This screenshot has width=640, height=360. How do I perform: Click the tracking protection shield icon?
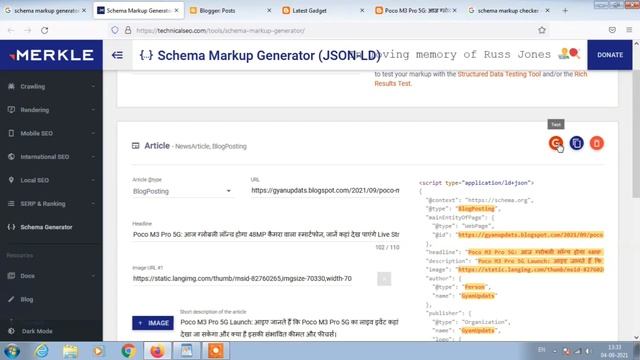pos(115,30)
